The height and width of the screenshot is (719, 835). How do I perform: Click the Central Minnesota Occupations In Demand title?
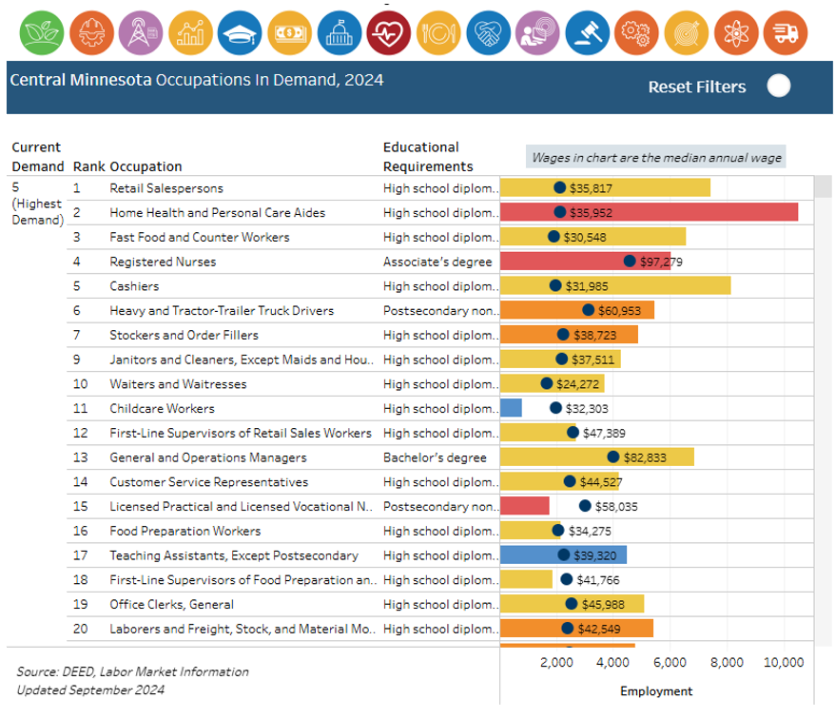[197, 80]
